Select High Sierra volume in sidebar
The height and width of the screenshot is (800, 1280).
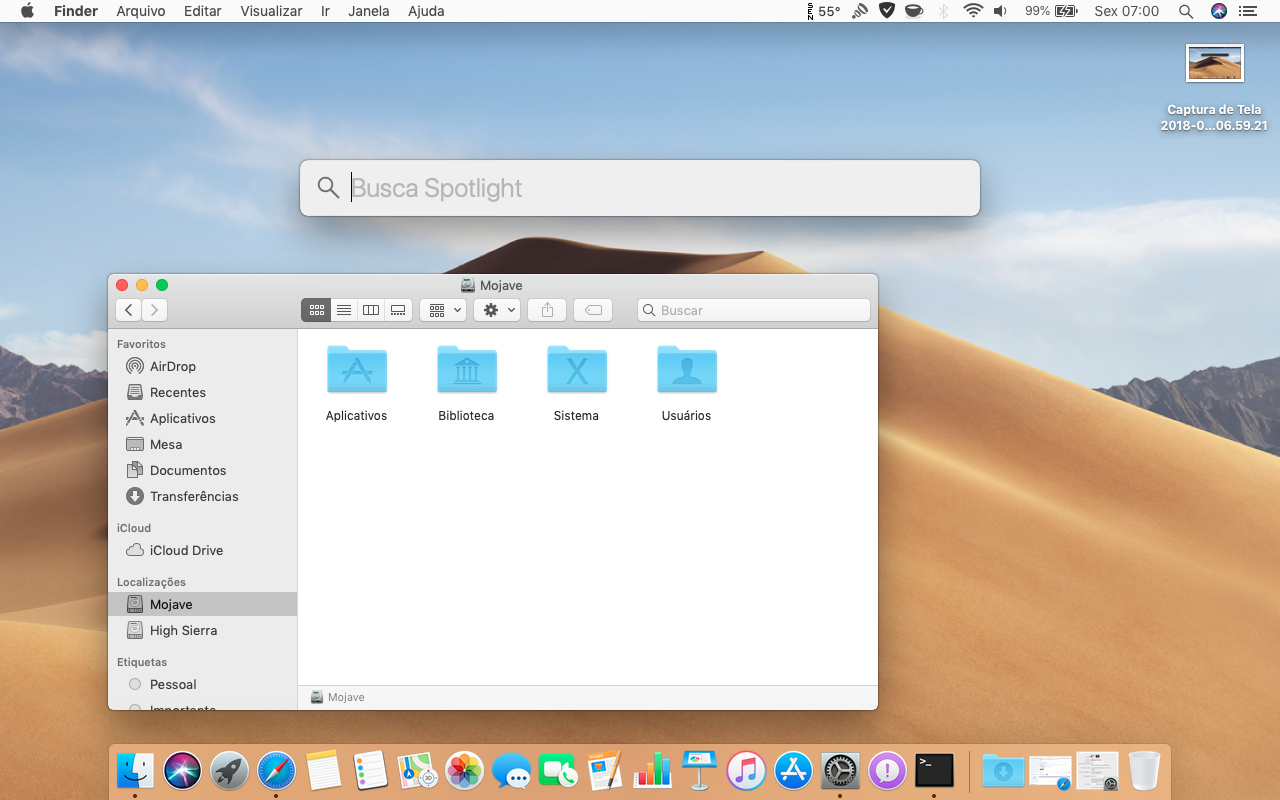pos(183,630)
